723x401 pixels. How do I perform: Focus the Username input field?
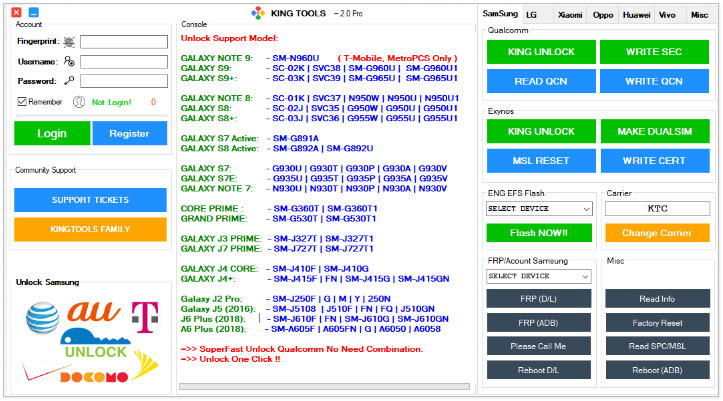click(124, 62)
